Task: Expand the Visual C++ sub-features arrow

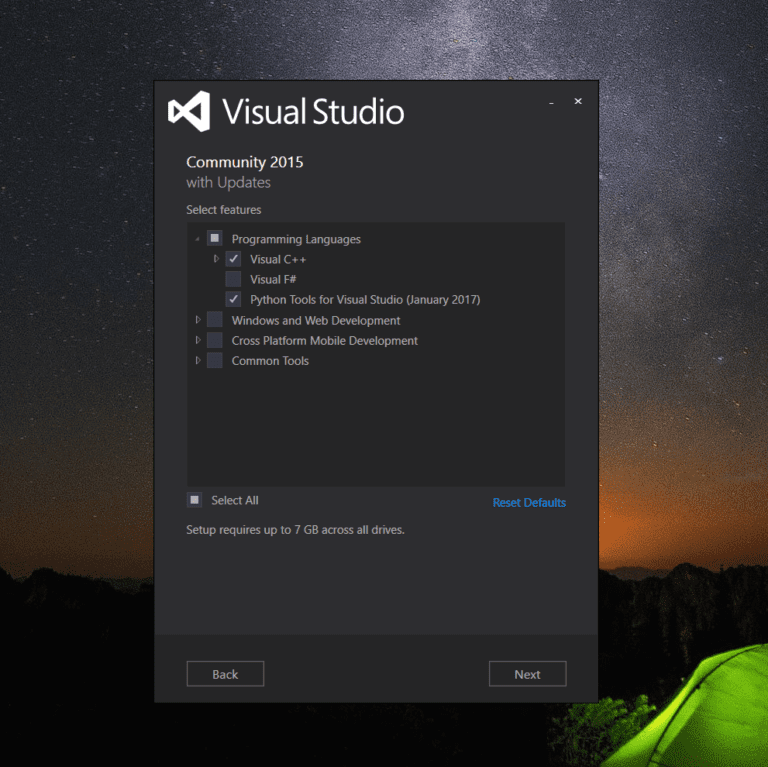Action: 216,259
